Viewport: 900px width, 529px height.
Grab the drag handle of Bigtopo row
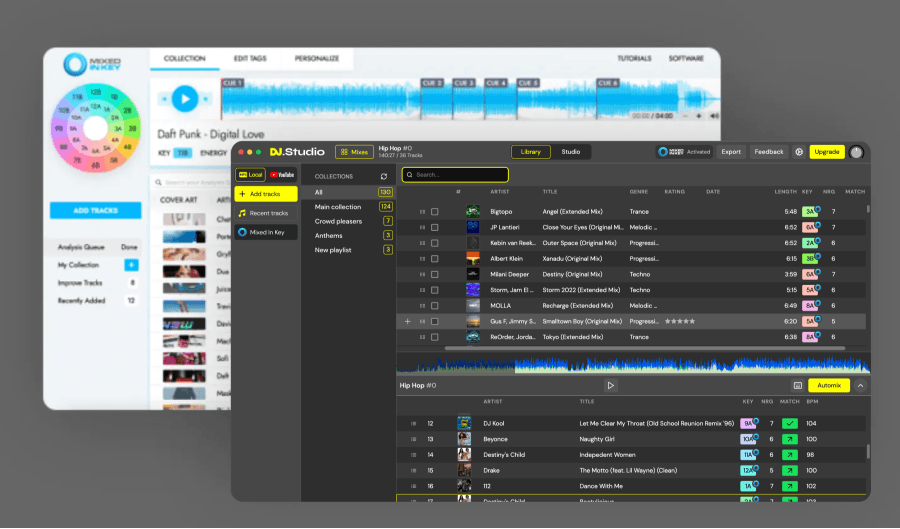click(x=422, y=212)
